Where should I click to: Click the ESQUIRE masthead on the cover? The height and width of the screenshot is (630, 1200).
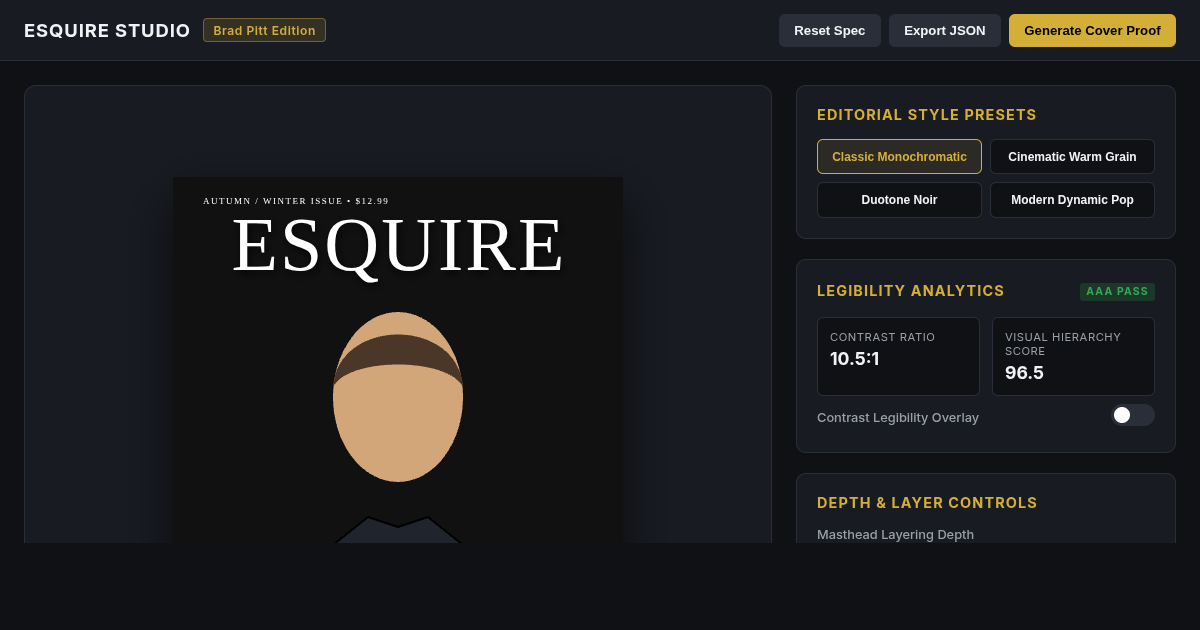[x=398, y=245]
